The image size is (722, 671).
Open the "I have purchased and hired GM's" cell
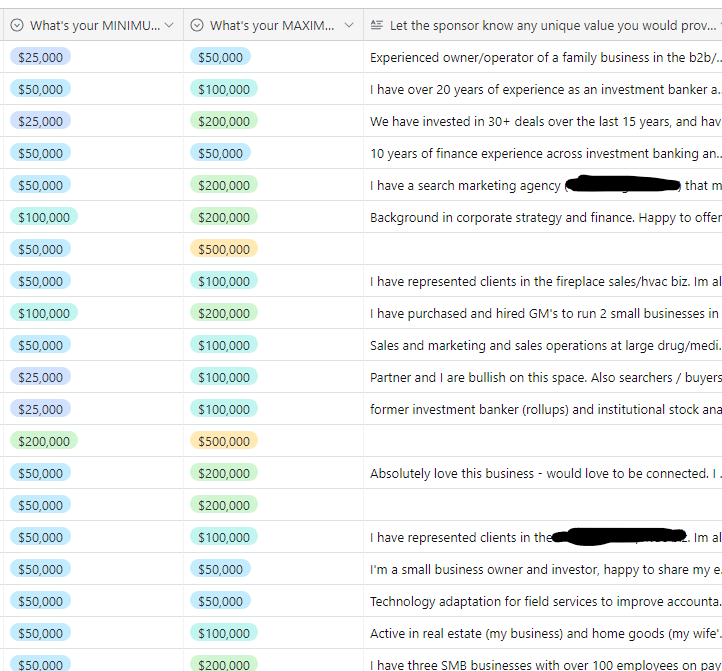[x=543, y=313]
